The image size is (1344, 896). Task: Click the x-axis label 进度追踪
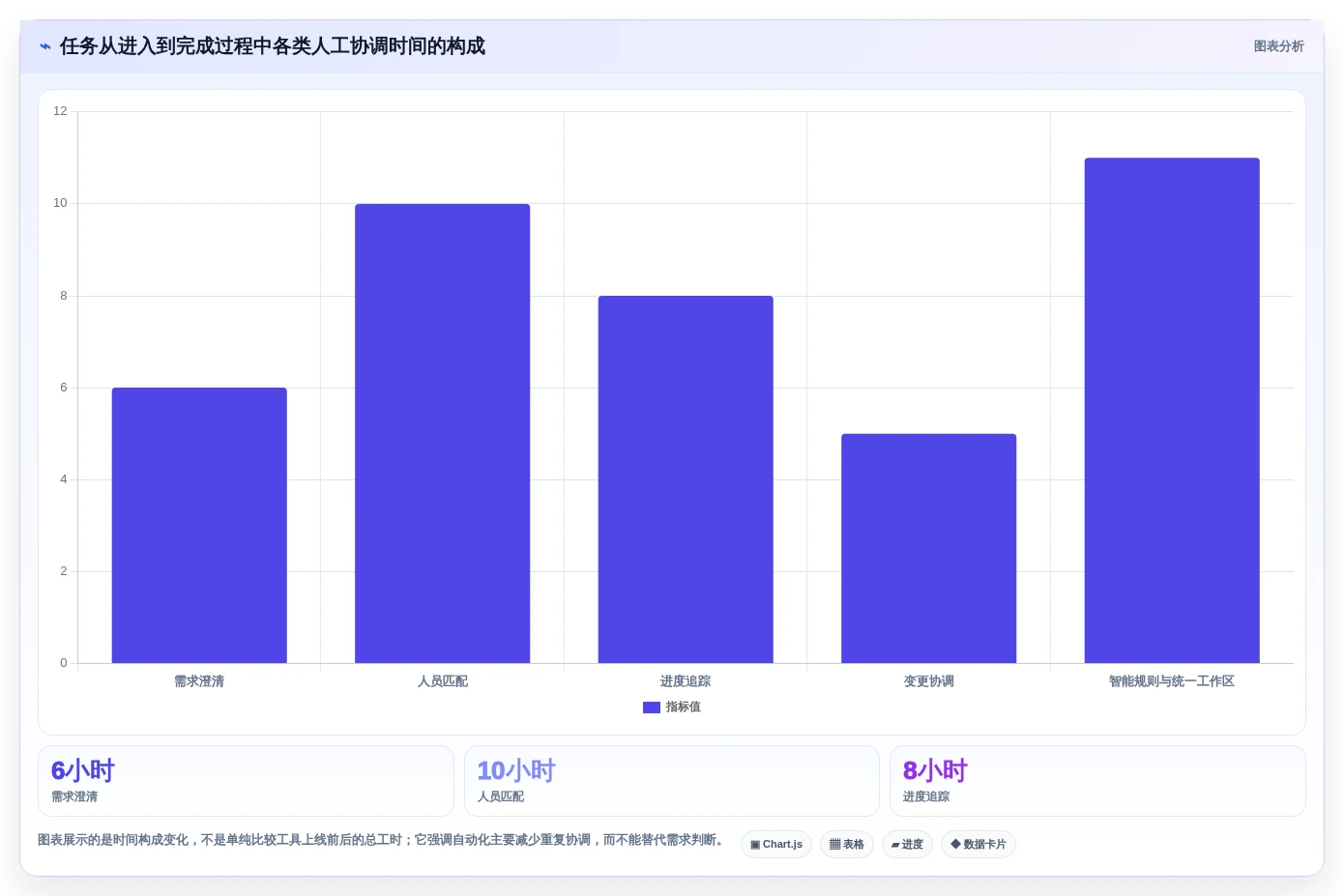[686, 681]
